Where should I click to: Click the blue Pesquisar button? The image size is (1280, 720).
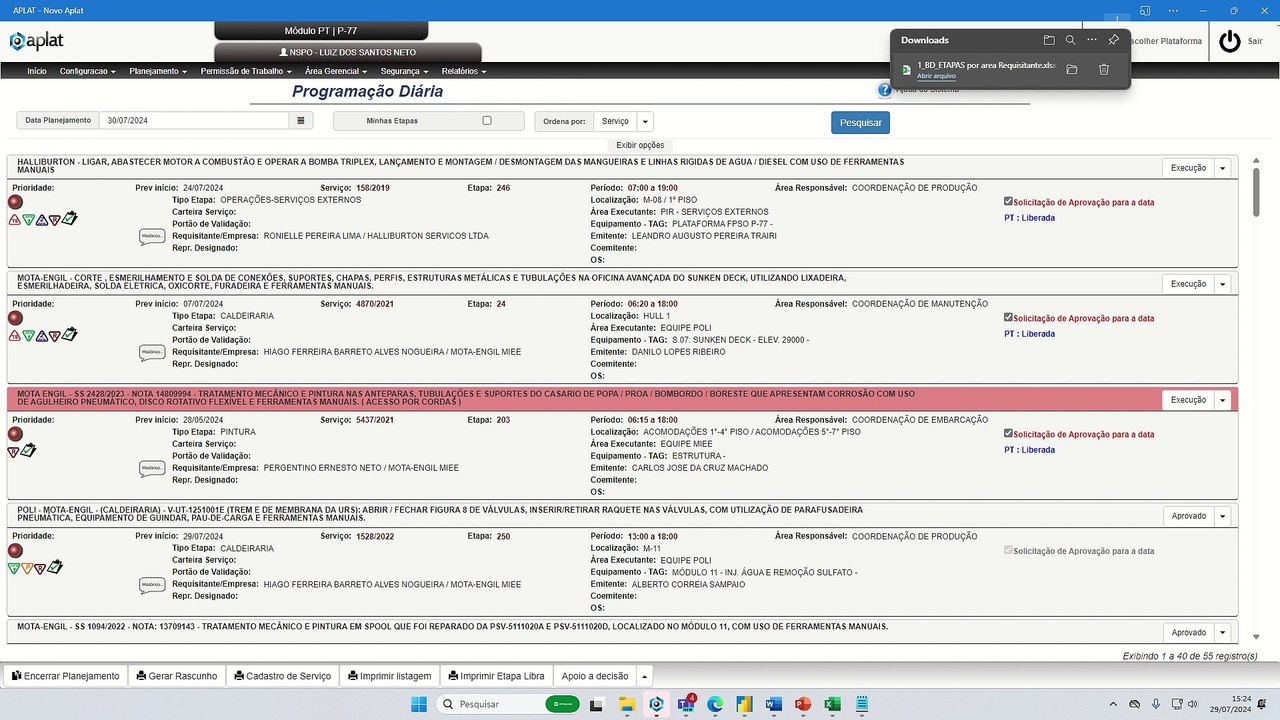[x=860, y=122]
